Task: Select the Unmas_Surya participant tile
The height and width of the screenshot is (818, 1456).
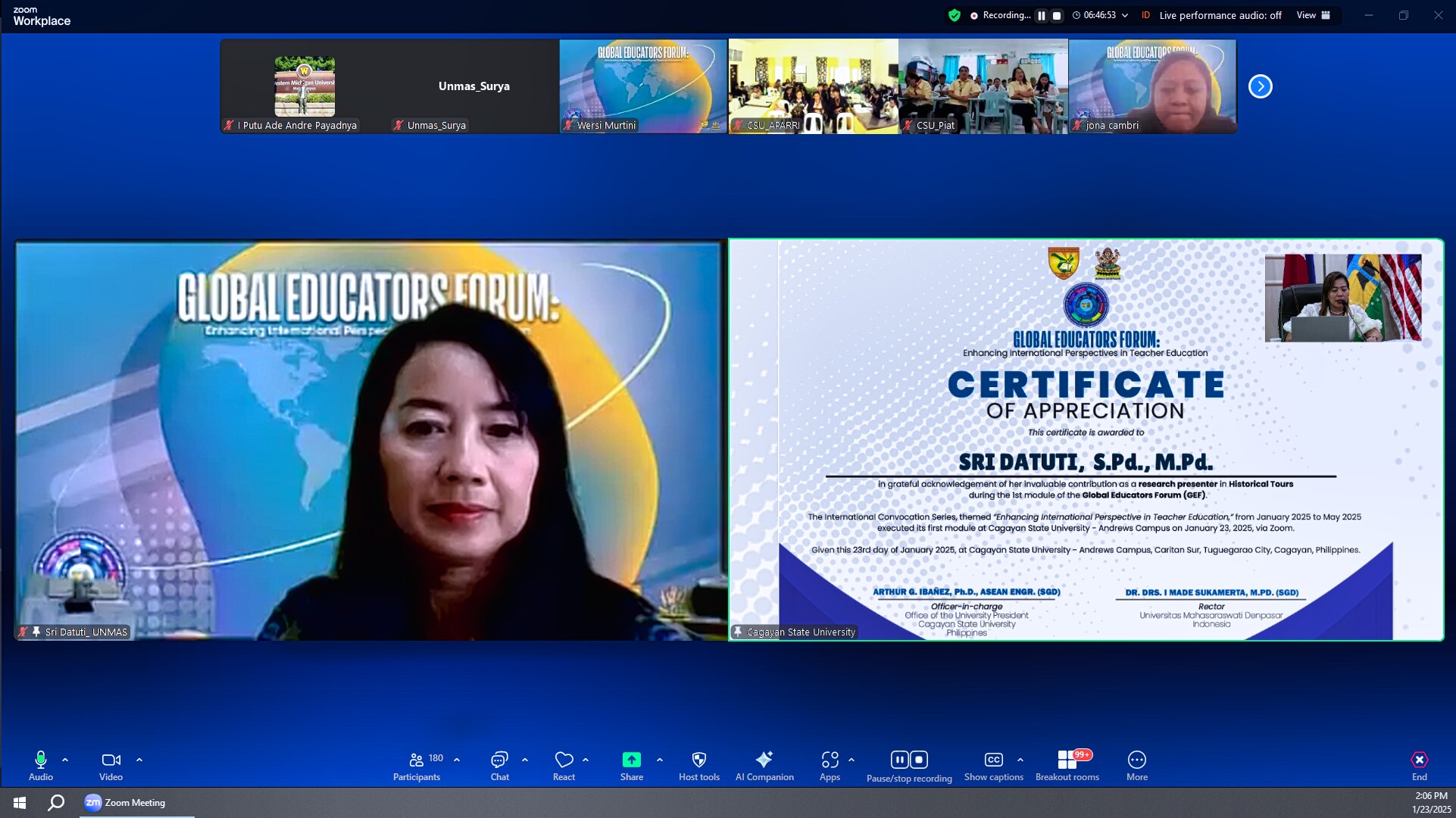Action: (x=474, y=86)
